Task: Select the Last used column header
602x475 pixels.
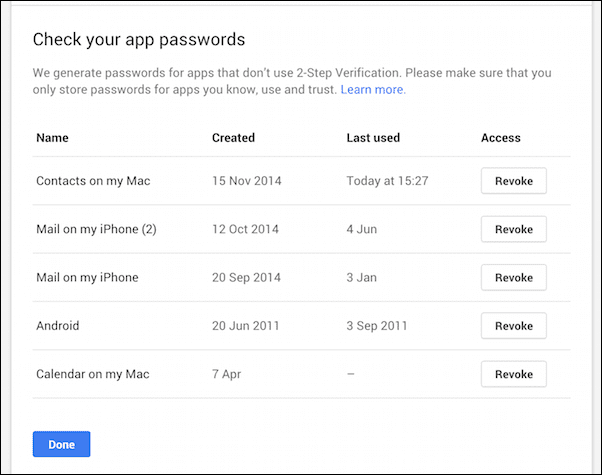Action: point(373,137)
